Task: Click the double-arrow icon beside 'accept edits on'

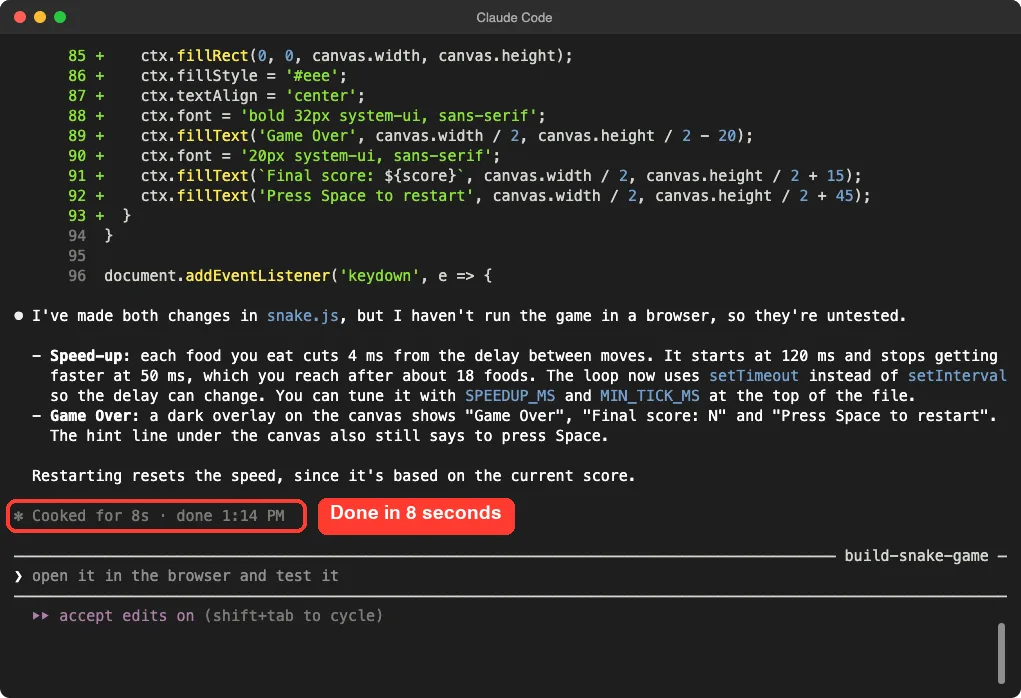Action: point(40,615)
